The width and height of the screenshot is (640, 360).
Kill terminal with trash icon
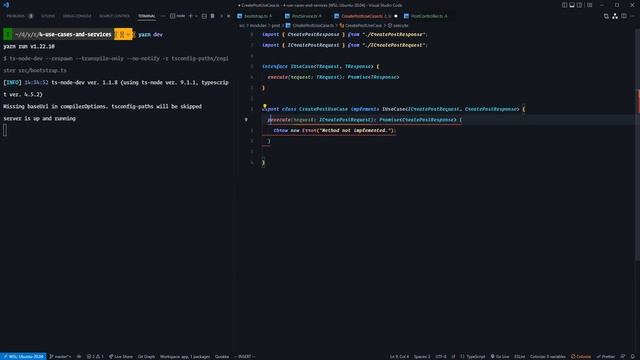[212, 16]
